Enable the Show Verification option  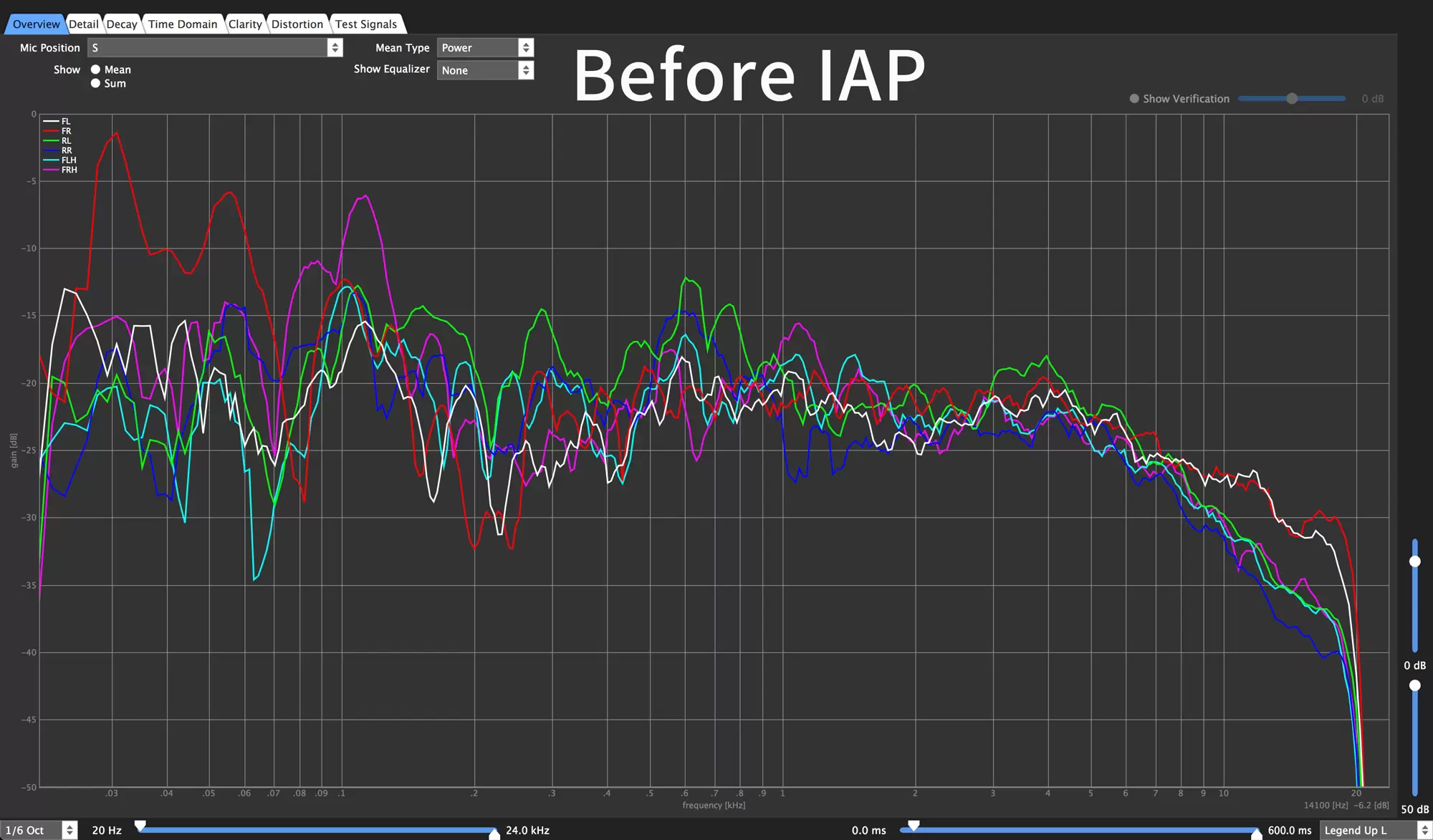(1134, 99)
